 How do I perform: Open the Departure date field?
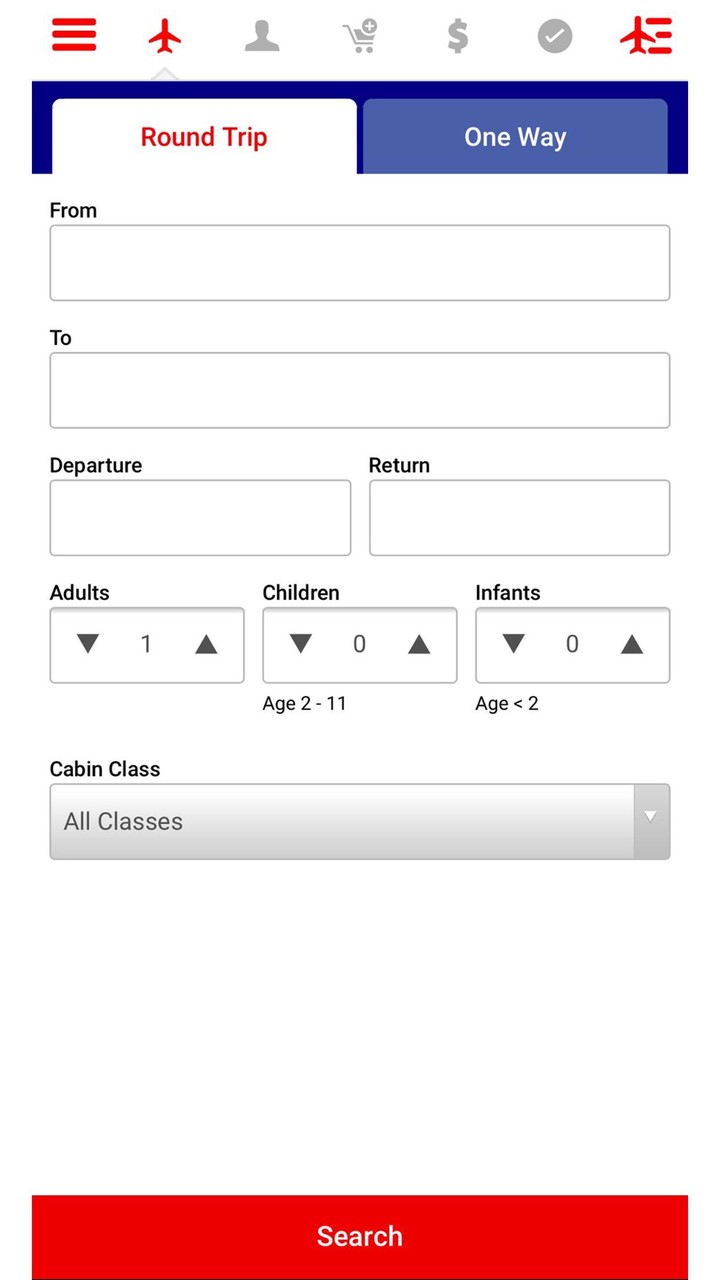(200, 518)
